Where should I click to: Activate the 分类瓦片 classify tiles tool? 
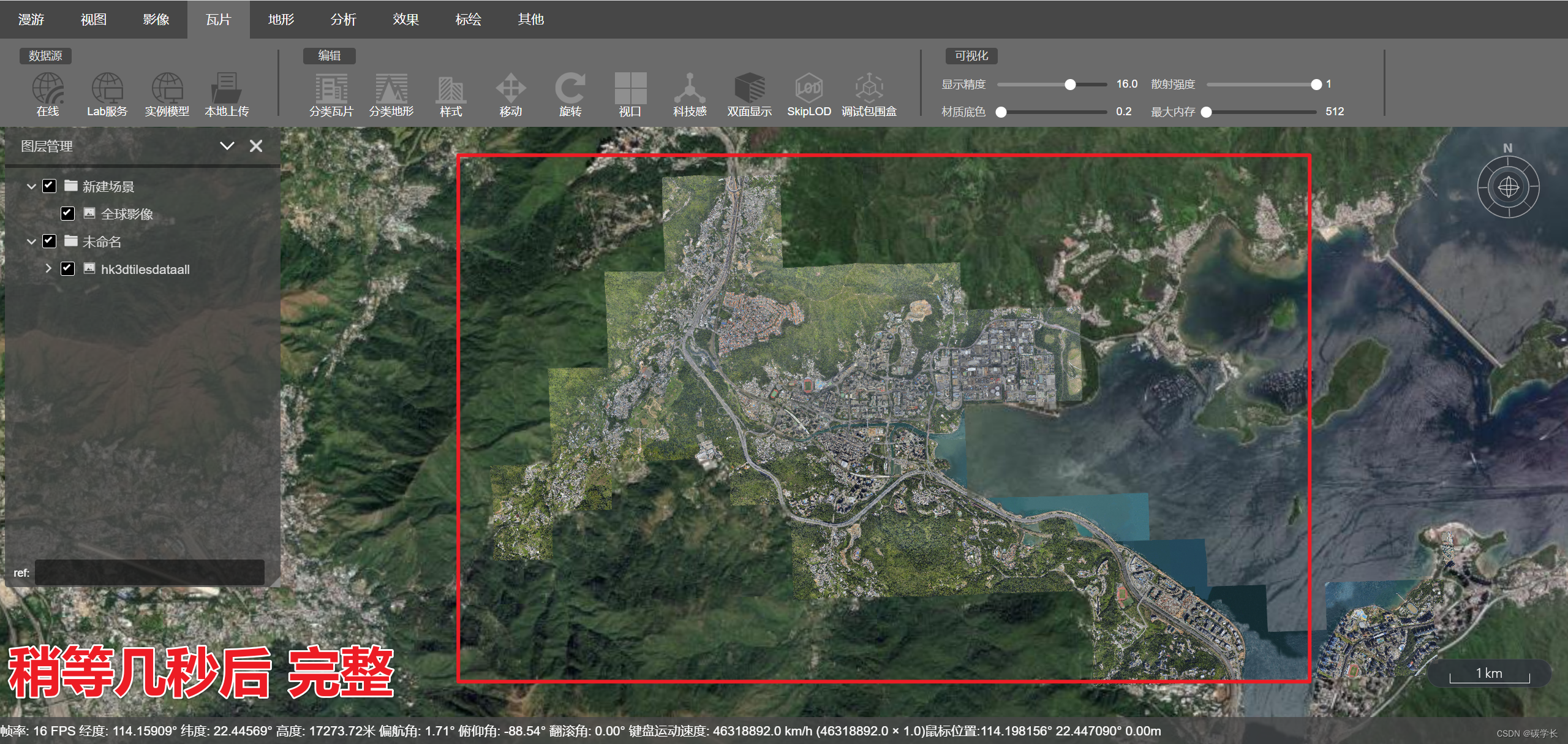click(x=331, y=95)
